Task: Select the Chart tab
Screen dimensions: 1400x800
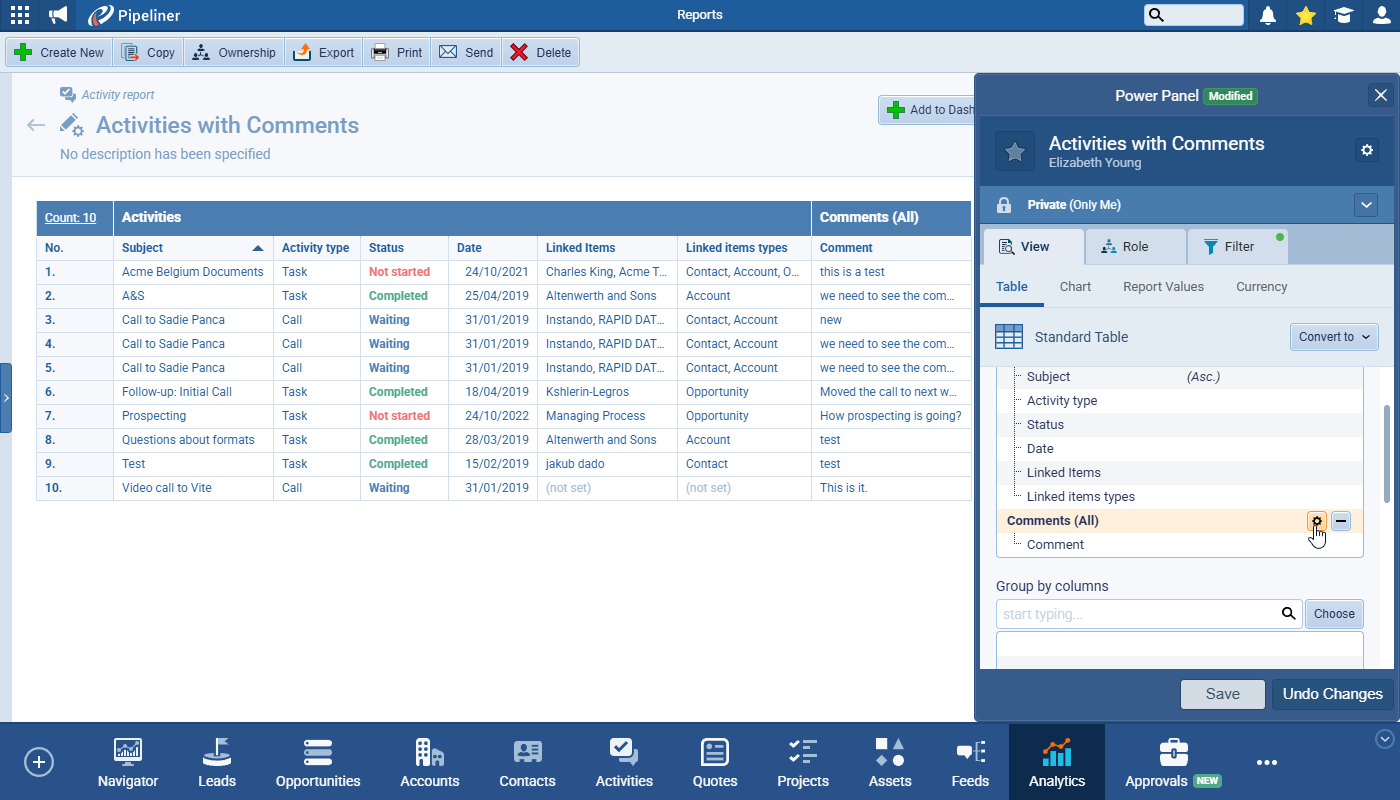Action: 1075,287
